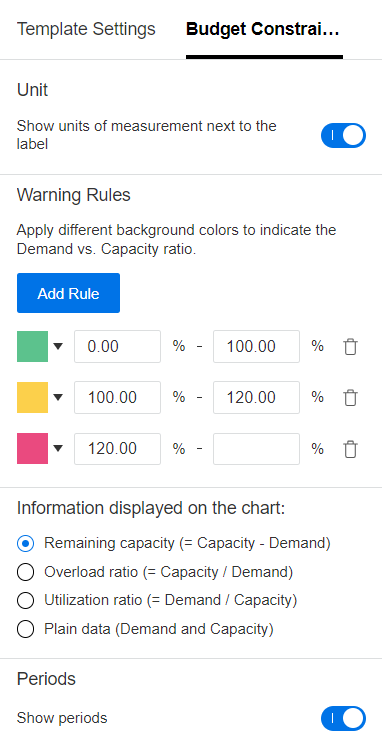This screenshot has width=382, height=751.
Task: Select Utilization ratio radio option
Action: [x=25, y=601]
